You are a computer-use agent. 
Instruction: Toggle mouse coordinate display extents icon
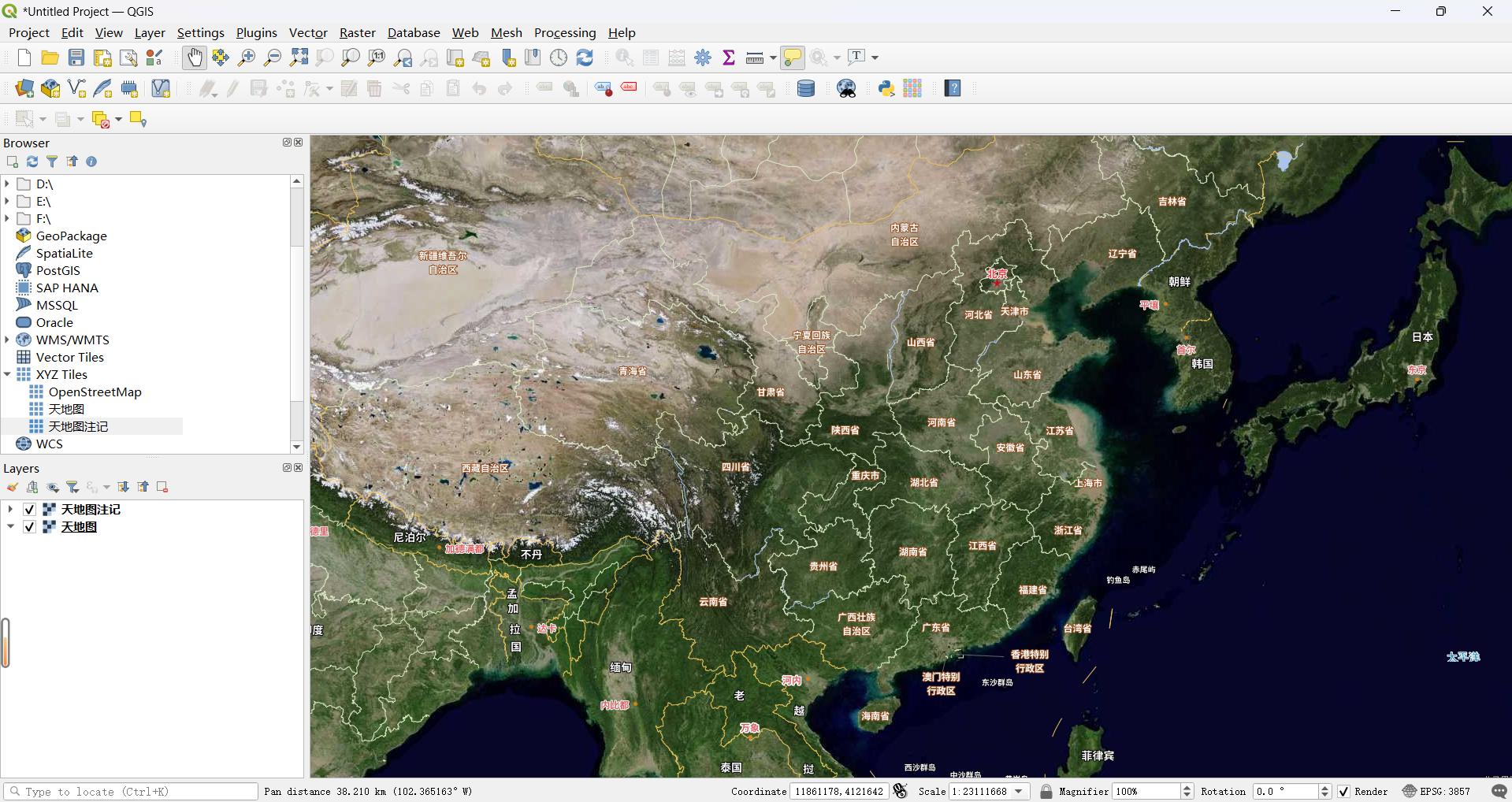(901, 791)
